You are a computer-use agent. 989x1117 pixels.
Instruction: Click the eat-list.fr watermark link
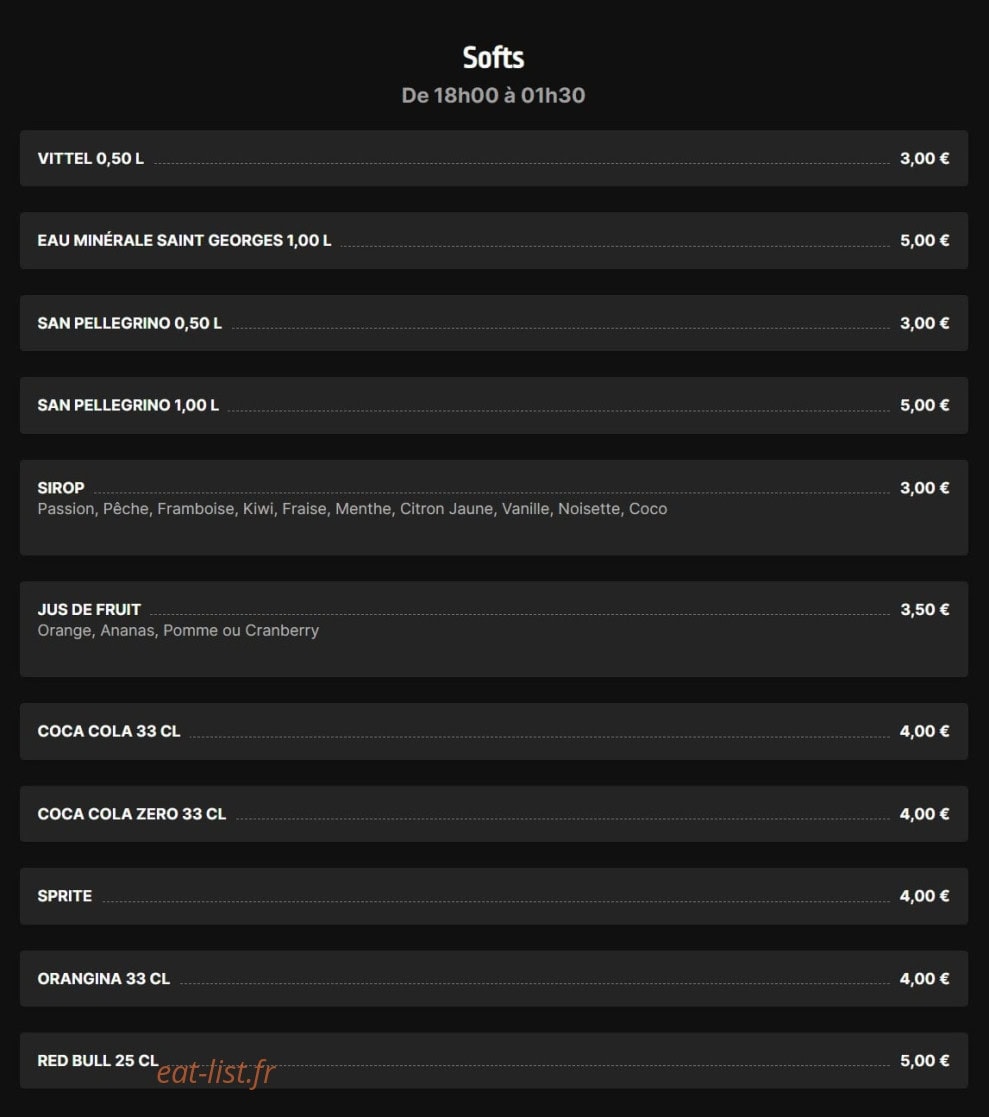tap(216, 1072)
